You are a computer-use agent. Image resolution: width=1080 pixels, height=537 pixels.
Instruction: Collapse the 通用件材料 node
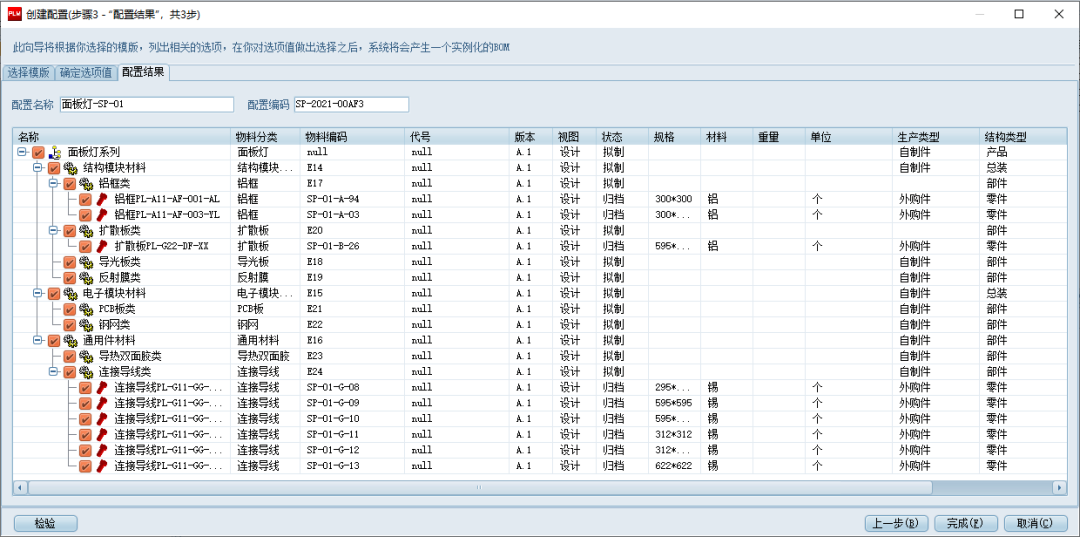point(38,341)
